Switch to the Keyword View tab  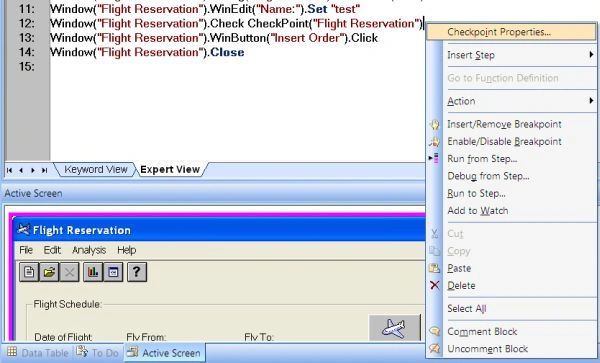click(95, 169)
